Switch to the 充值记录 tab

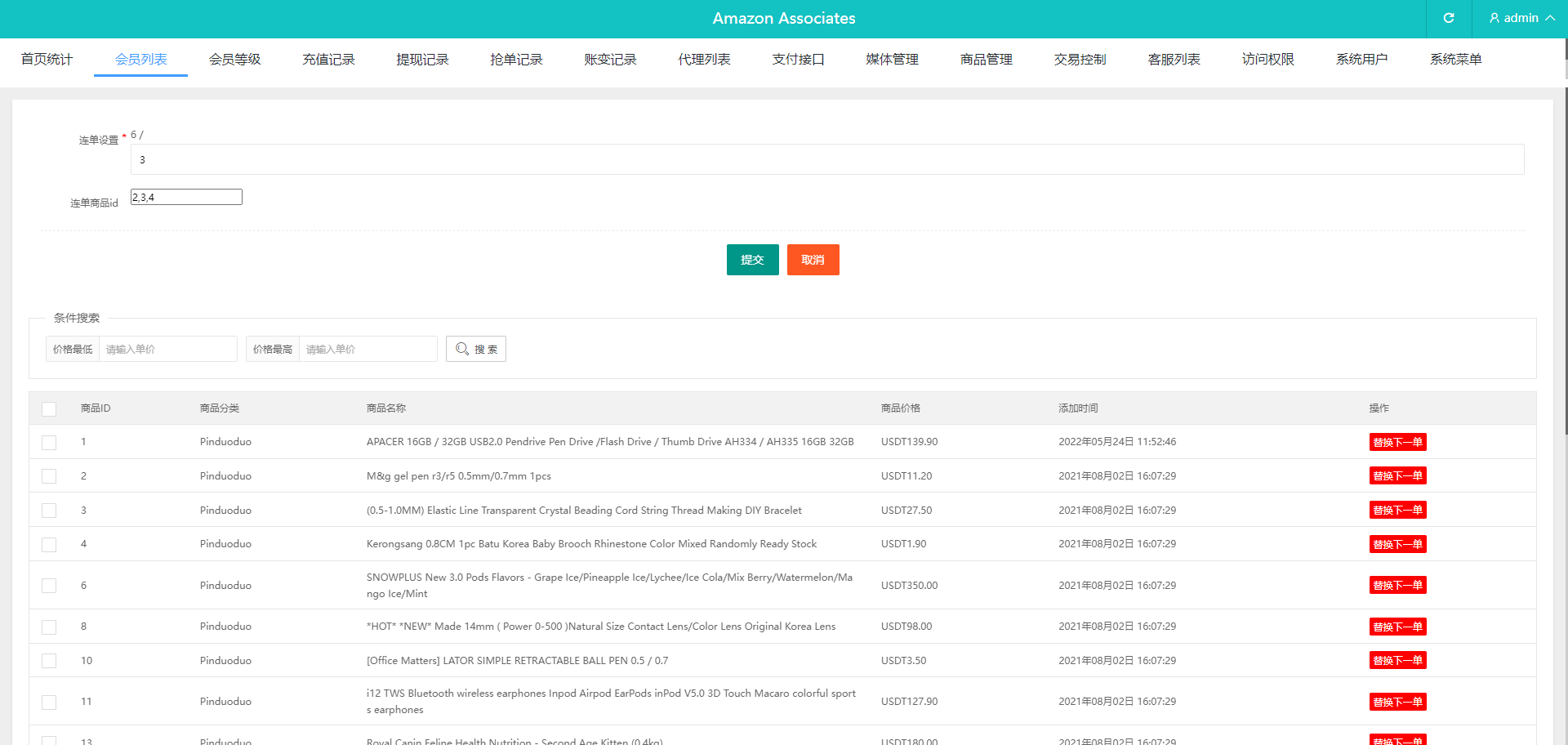[x=328, y=60]
